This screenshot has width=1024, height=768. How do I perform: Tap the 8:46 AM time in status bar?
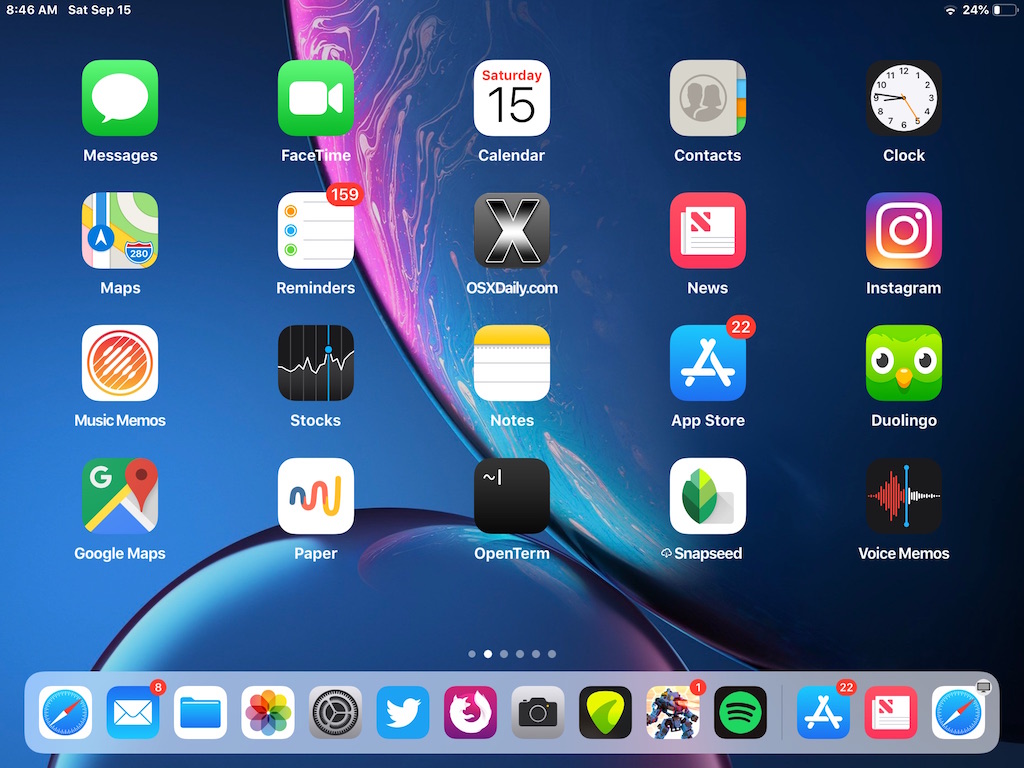(x=32, y=10)
